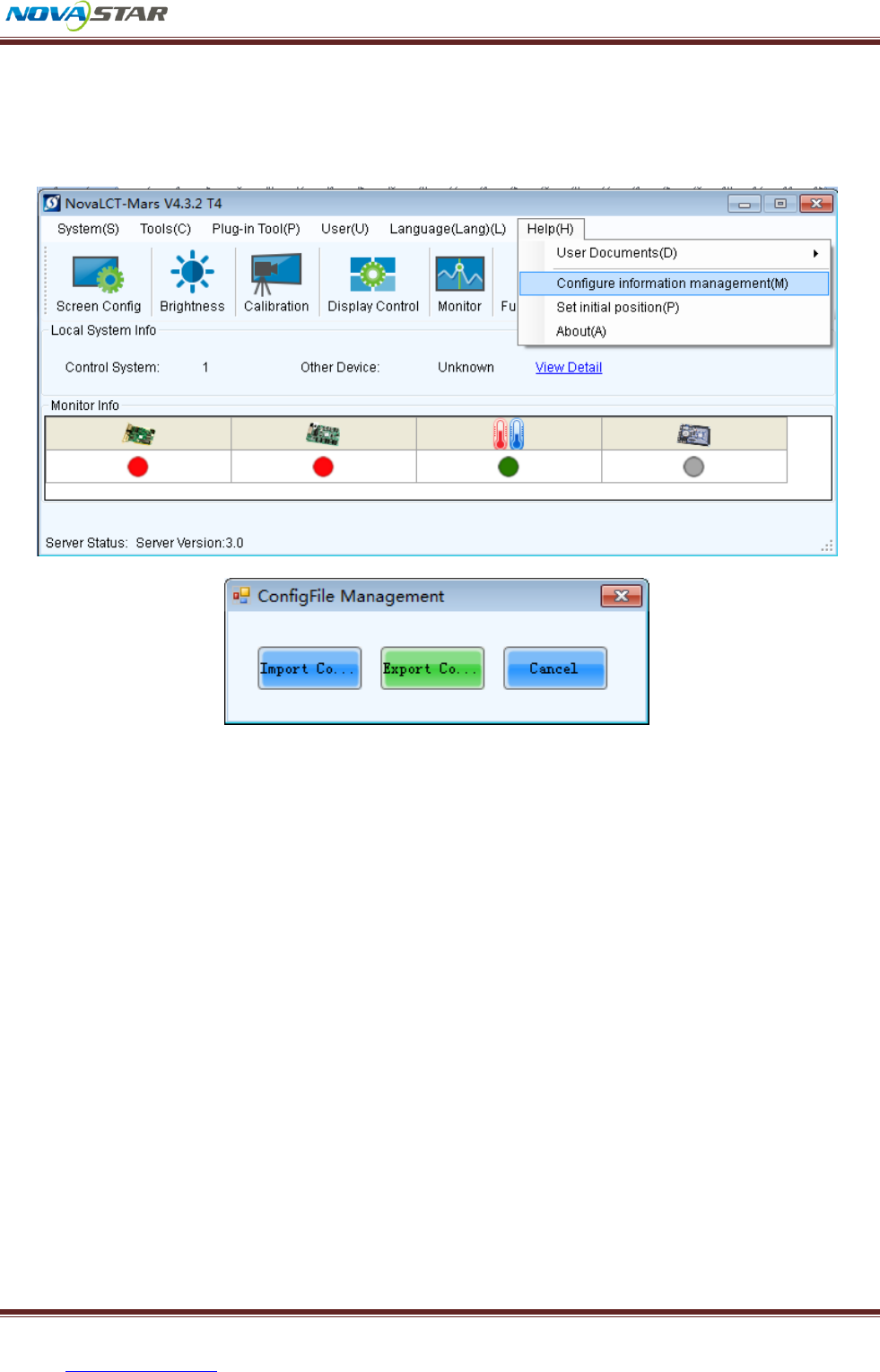Click green temperature status light
Viewport: 880px width, 1372px height.
point(509,467)
